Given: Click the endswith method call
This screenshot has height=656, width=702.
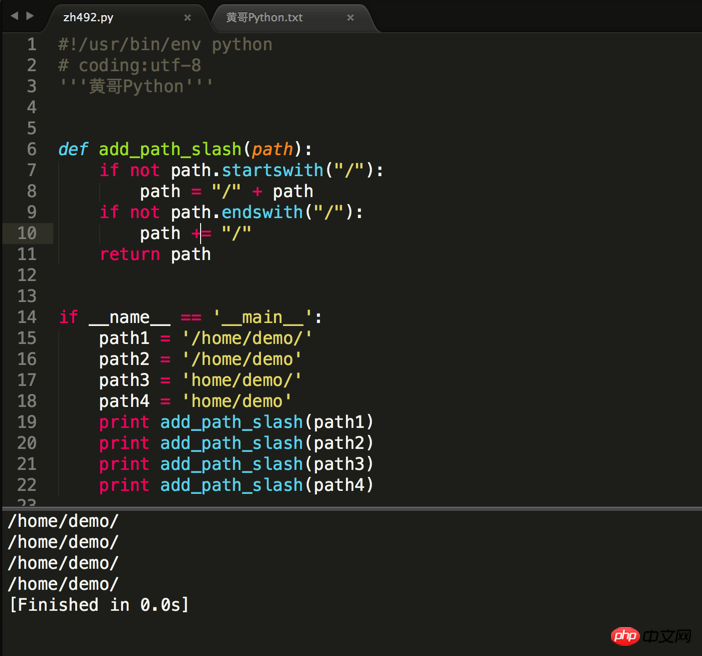Looking at the screenshot, I should click(262, 212).
